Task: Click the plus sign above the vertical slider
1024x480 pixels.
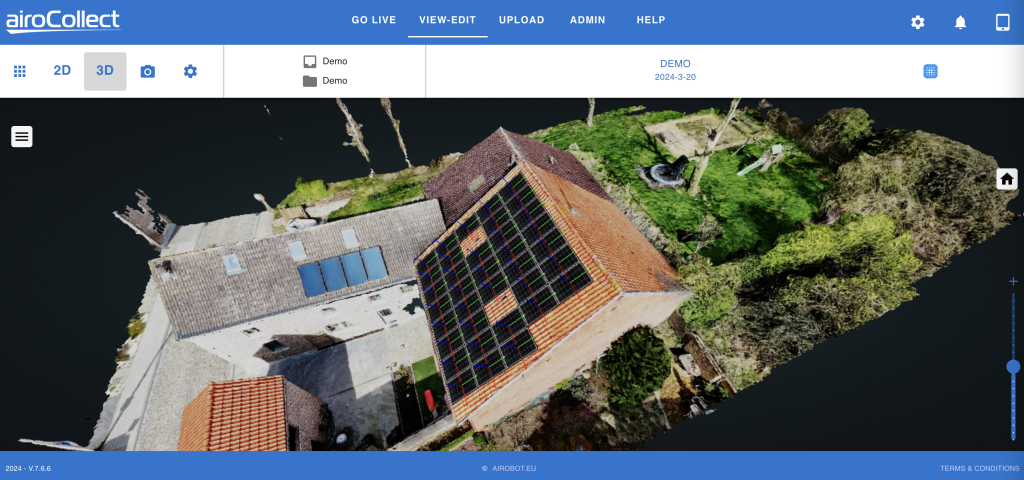Action: (x=1013, y=282)
